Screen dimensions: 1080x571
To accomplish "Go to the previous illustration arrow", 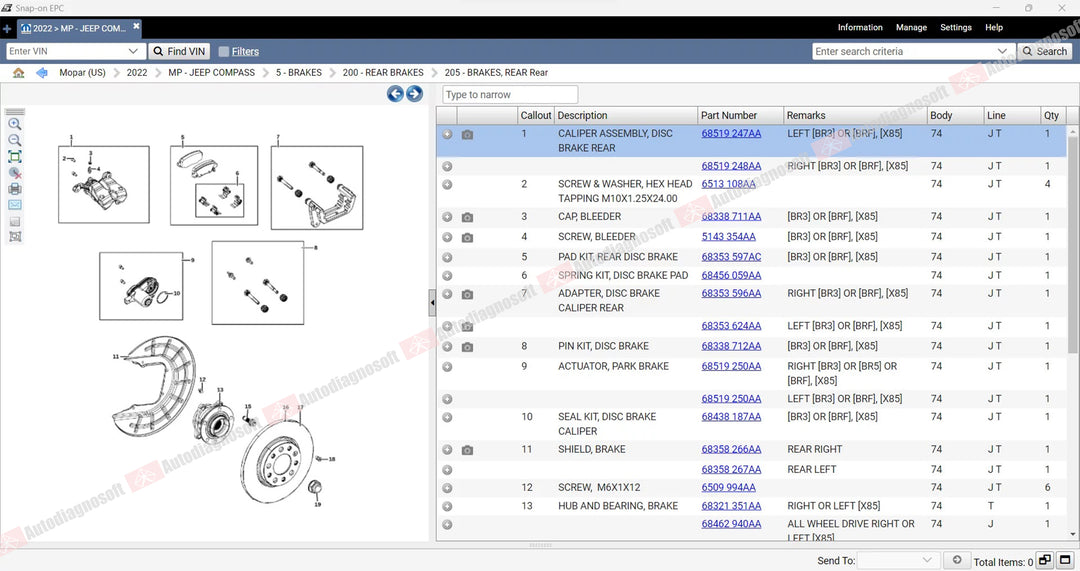I will point(395,94).
